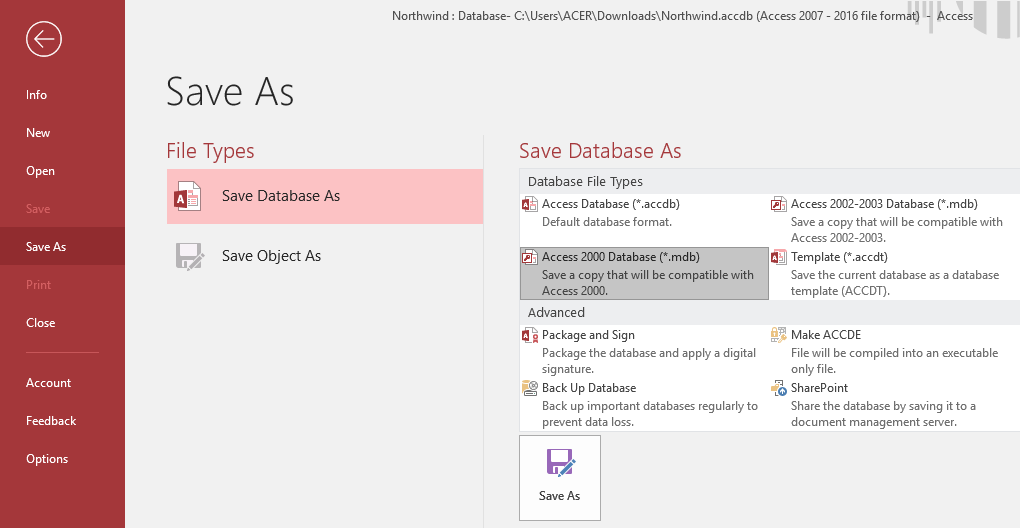Open Feedback from the sidebar
Screen dimensions: 1020x528
pyautogui.click(x=51, y=421)
